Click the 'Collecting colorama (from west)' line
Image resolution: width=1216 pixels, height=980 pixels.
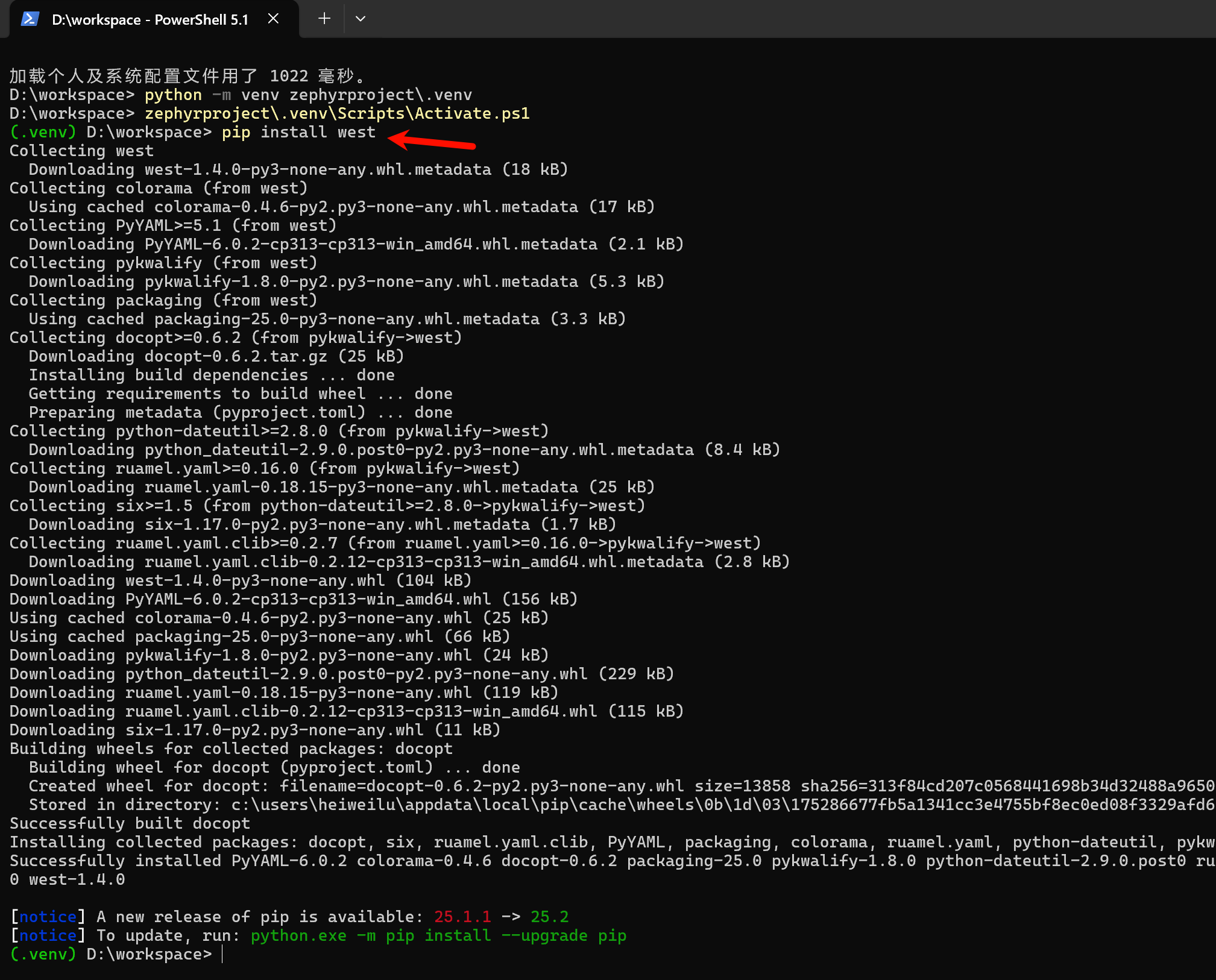pyautogui.click(x=158, y=188)
